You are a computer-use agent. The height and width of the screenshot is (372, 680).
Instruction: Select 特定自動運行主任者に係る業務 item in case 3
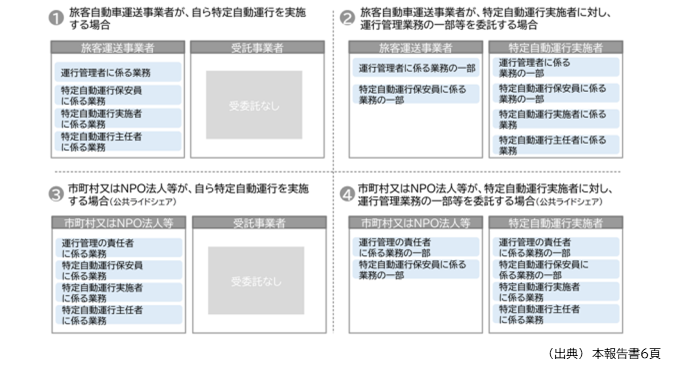pos(118,315)
